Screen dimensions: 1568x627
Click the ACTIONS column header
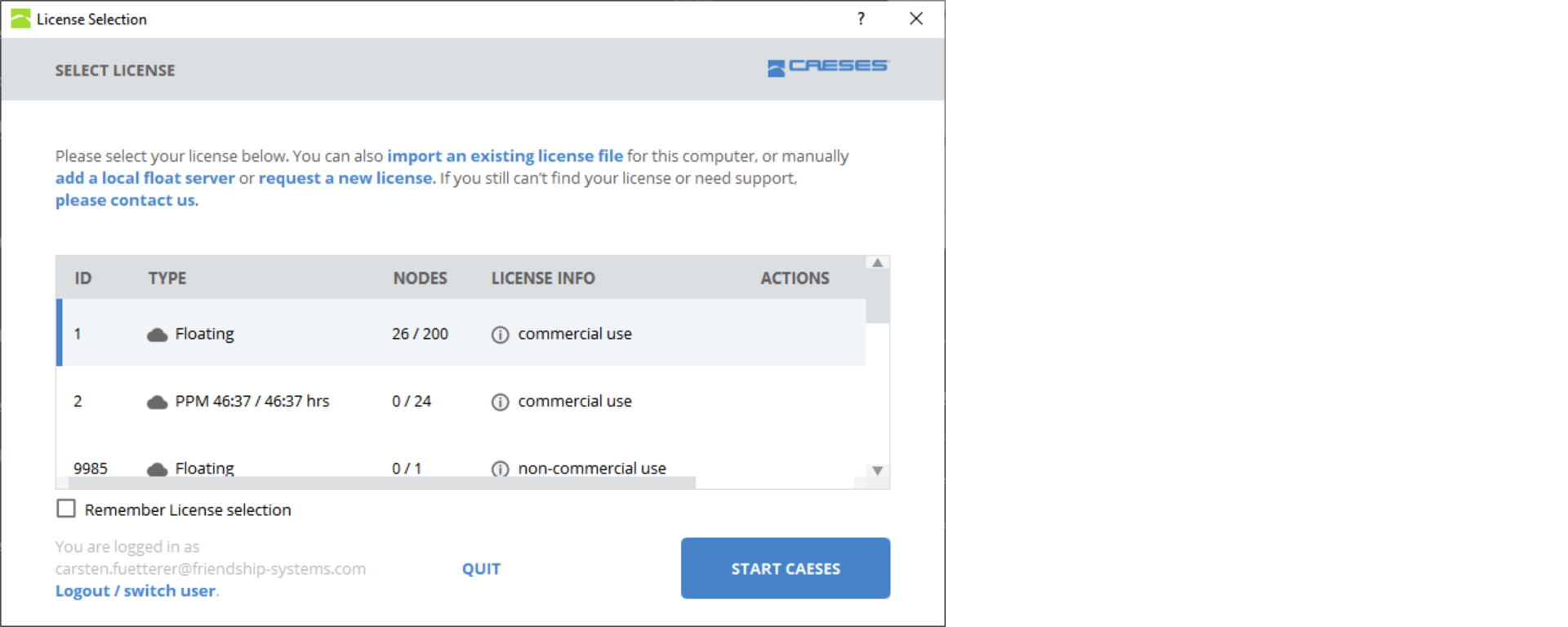pos(795,278)
